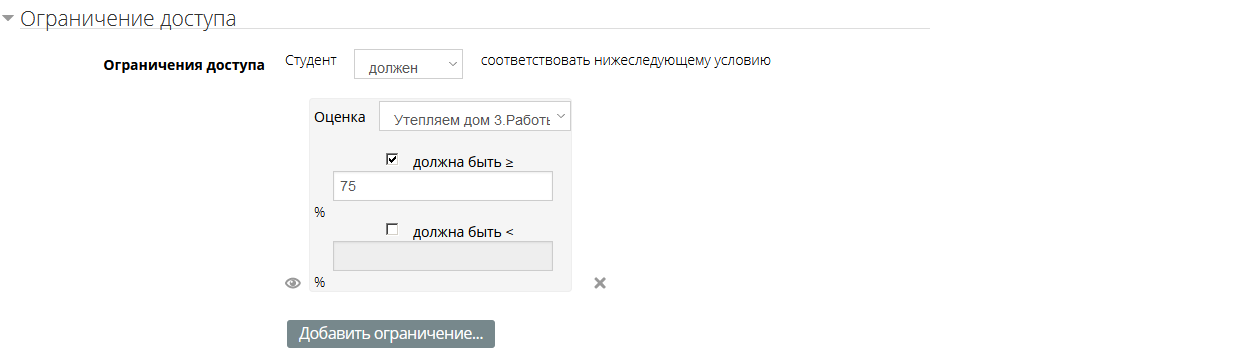Toggle eye icon visibility of restriction
Viewport: 1250px width, 362px height.
pyautogui.click(x=292, y=283)
